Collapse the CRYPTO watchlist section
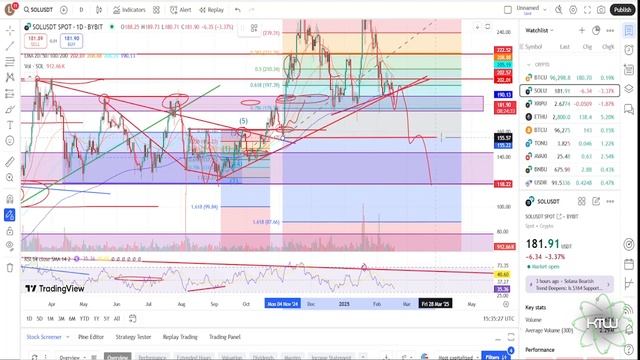The width and height of the screenshot is (640, 360). (x=529, y=64)
